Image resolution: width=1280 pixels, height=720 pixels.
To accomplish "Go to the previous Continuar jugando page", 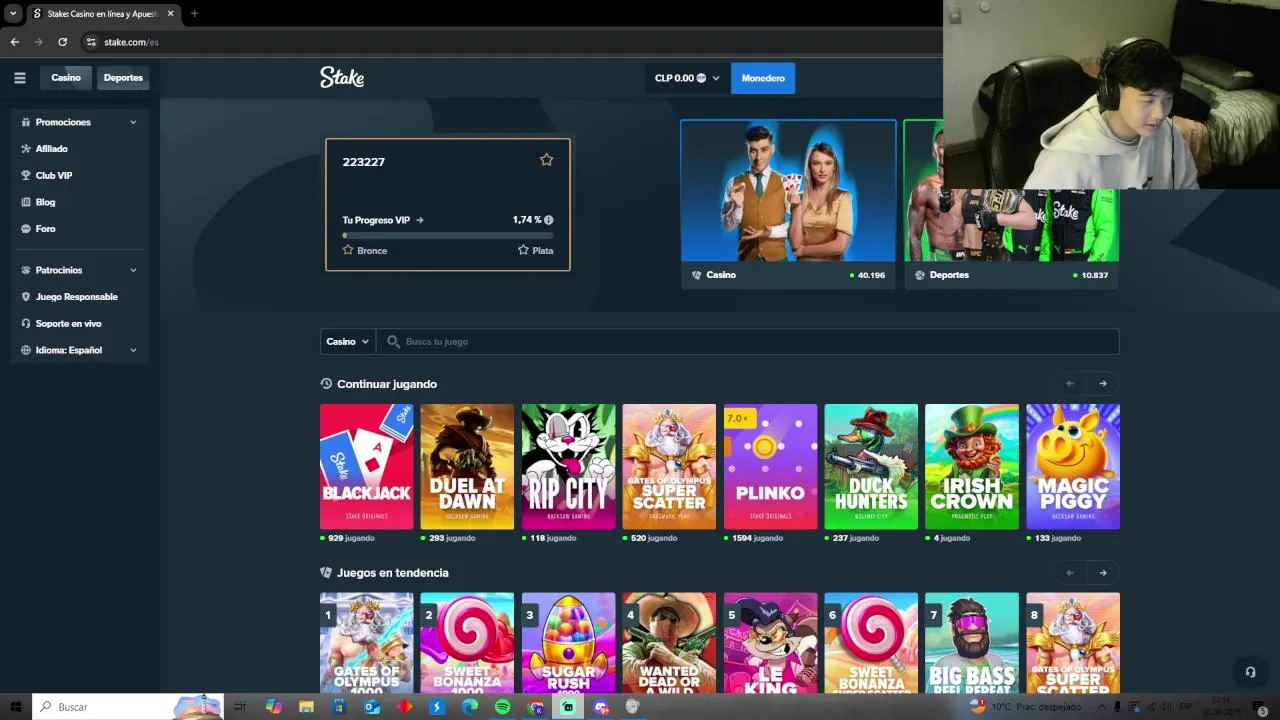I will [x=1070, y=384].
